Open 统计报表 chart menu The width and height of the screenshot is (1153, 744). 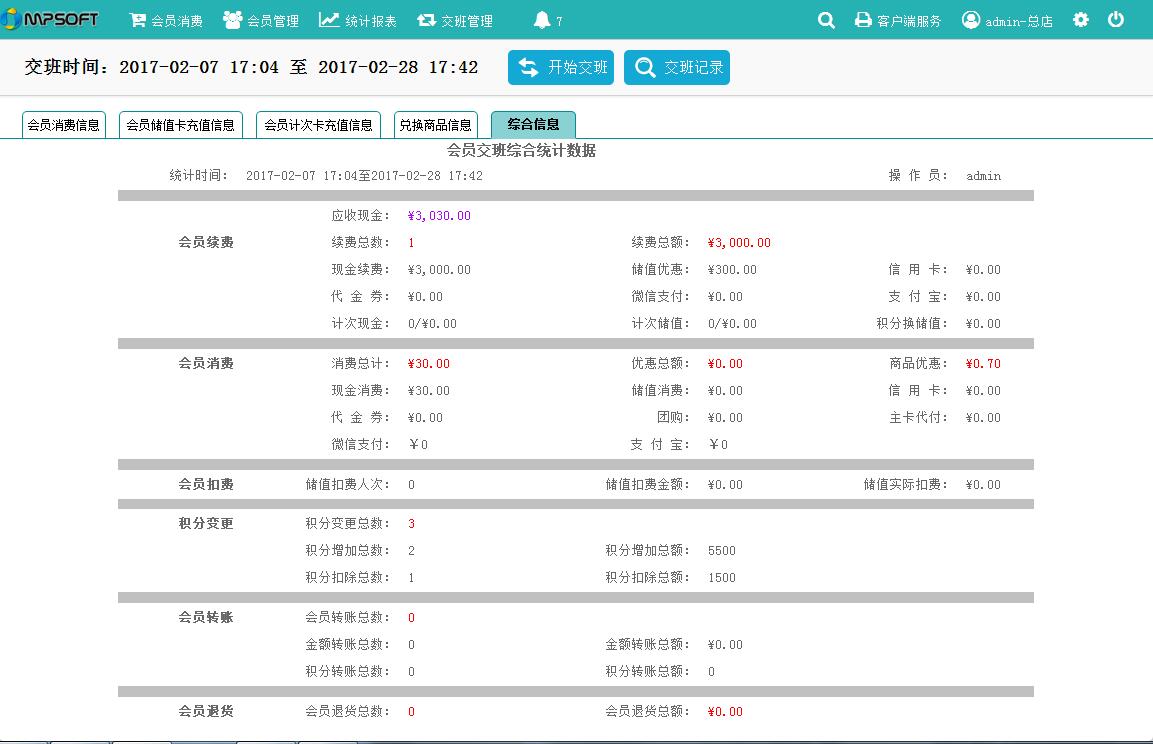coord(357,20)
